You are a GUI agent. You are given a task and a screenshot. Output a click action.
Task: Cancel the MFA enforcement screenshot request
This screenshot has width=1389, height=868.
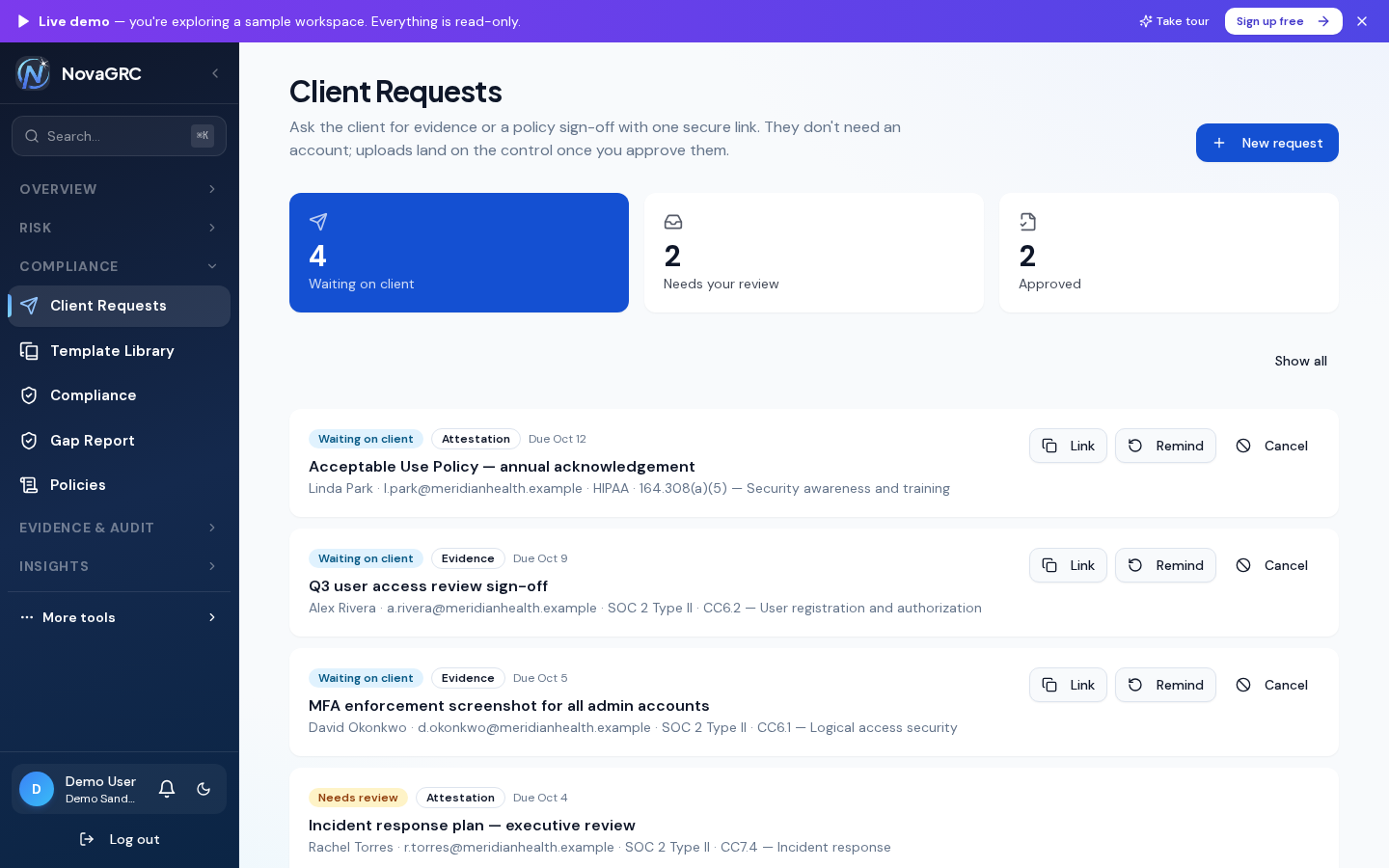(x=1271, y=685)
